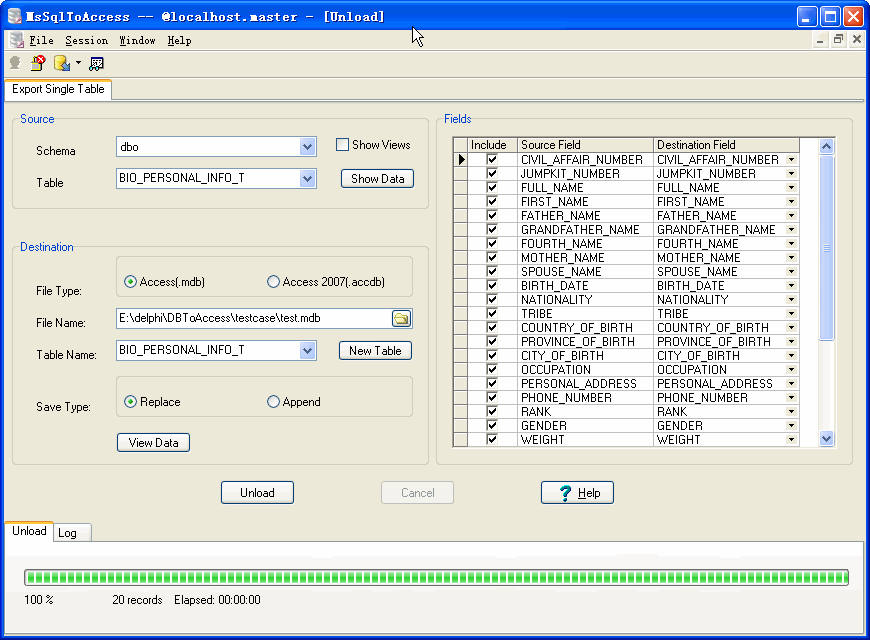Select the PERSONAL_ADDRESS source field cell
This screenshot has height=640, width=870.
click(x=585, y=384)
